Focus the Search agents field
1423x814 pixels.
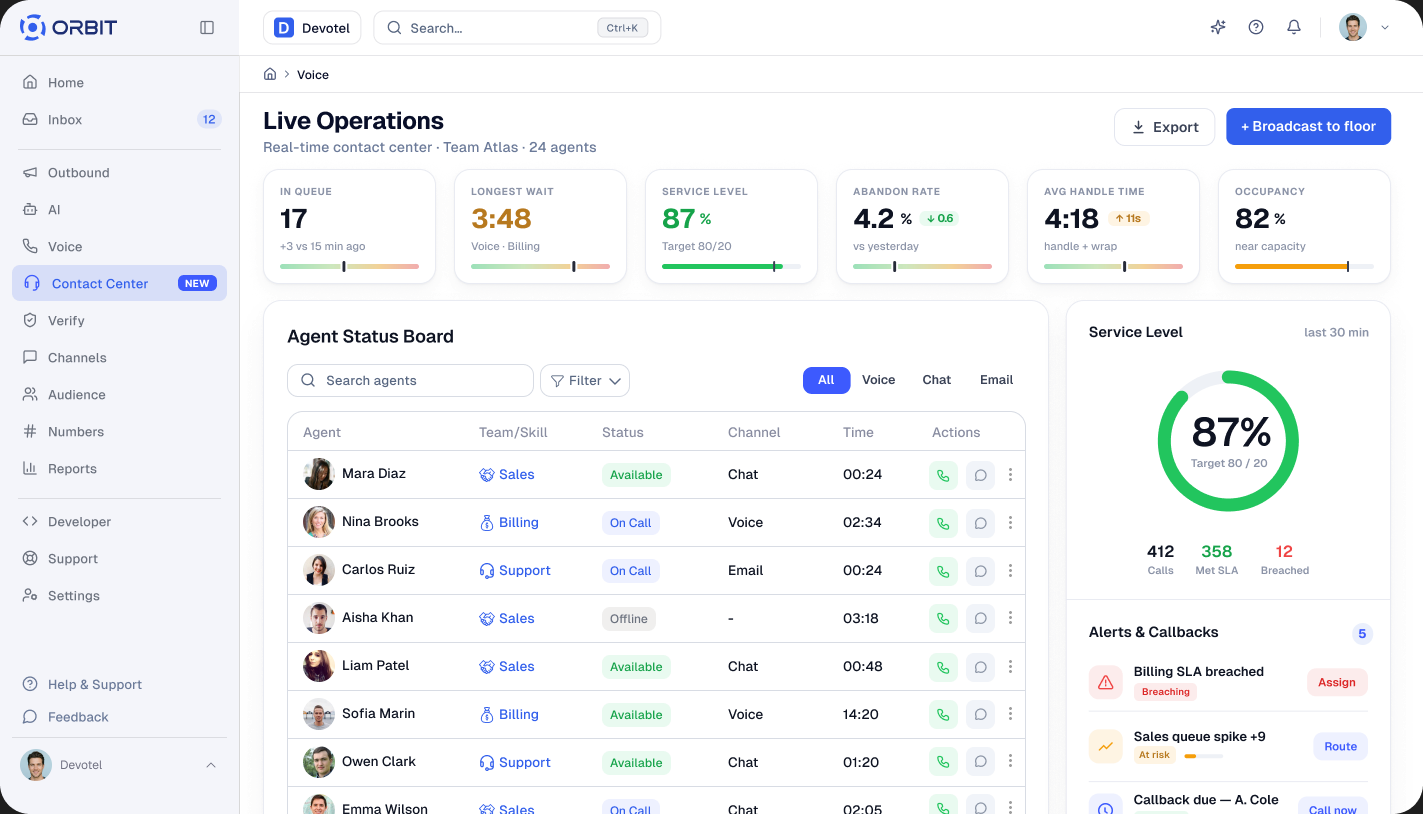[x=410, y=381]
